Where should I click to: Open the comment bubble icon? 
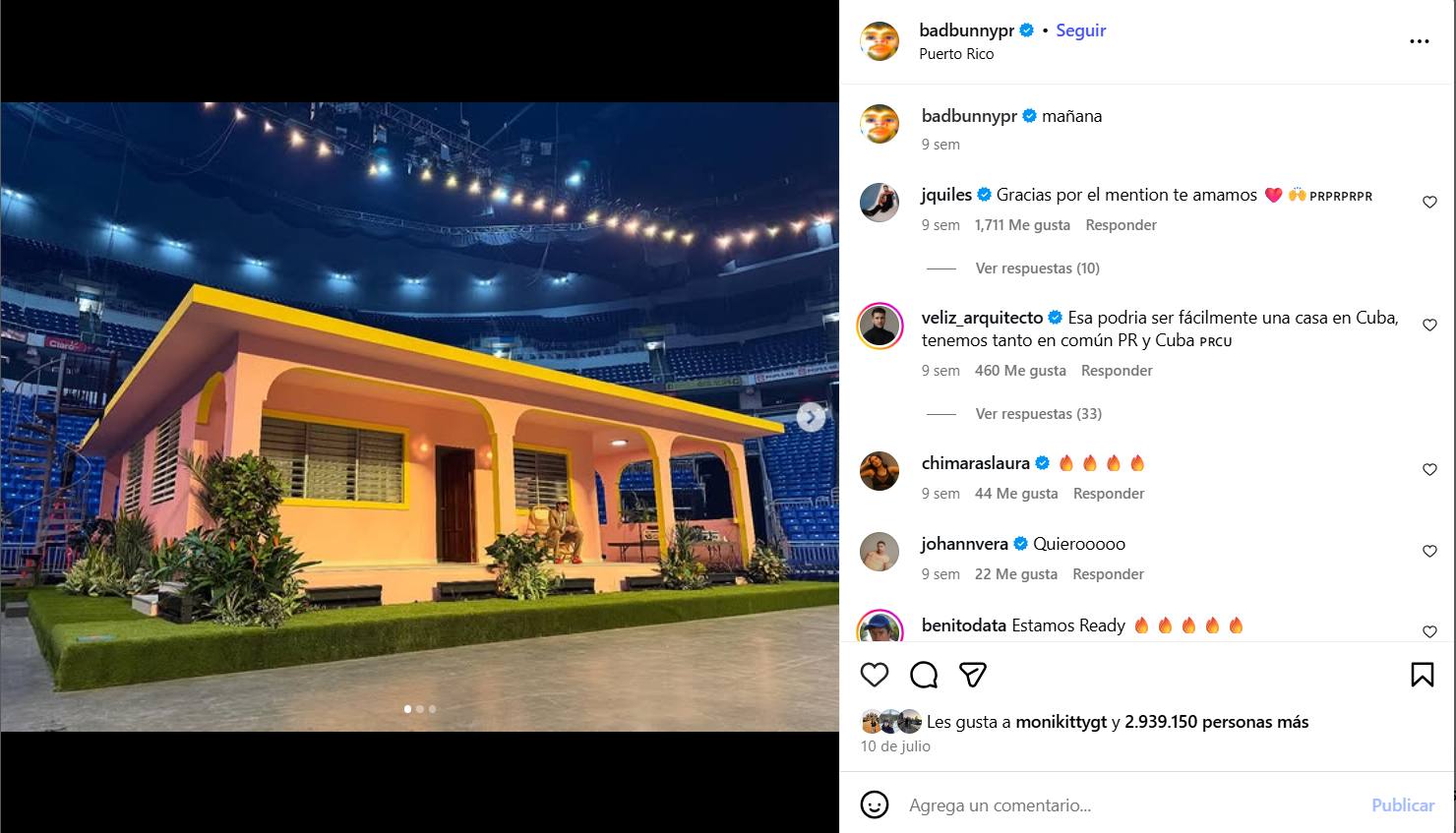click(923, 675)
